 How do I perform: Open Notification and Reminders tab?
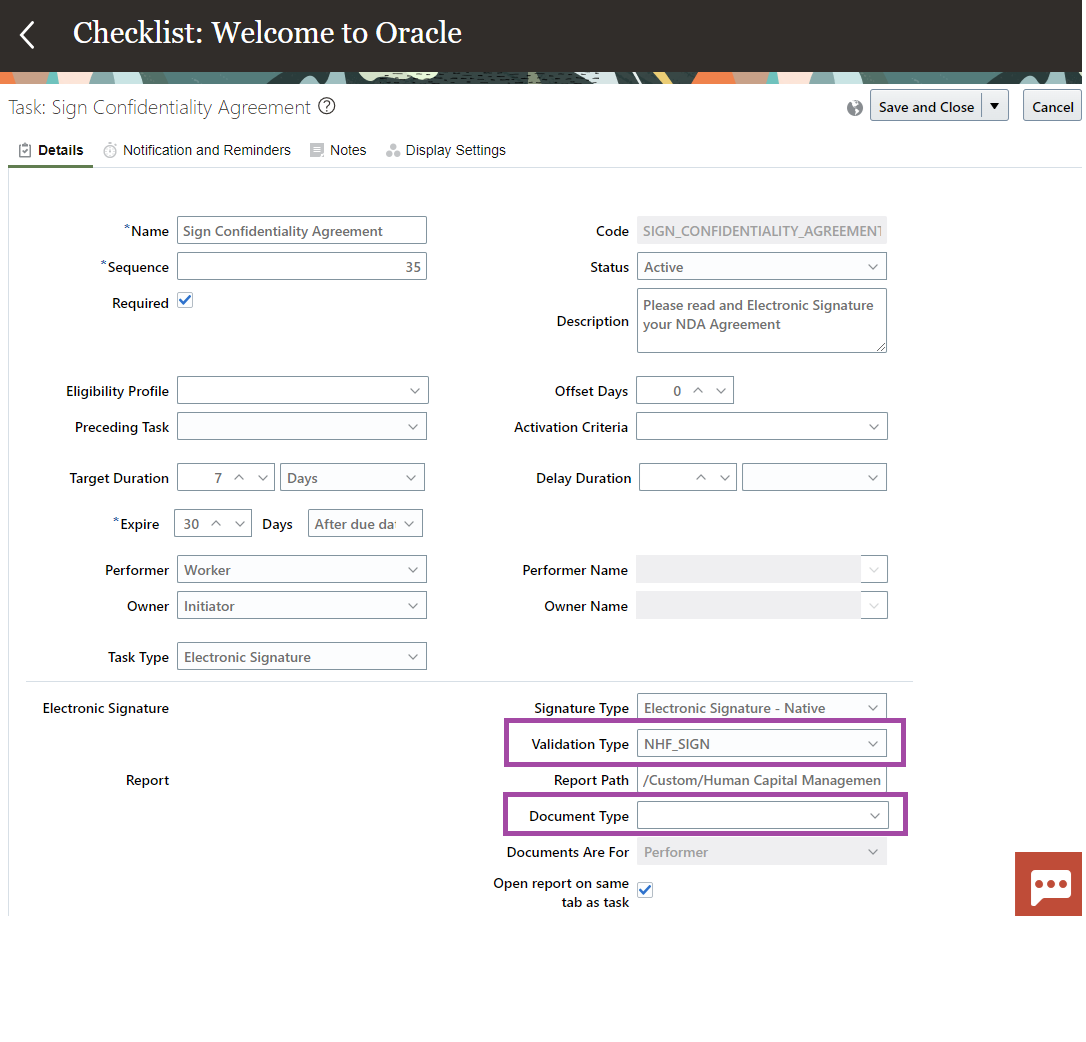click(x=197, y=150)
